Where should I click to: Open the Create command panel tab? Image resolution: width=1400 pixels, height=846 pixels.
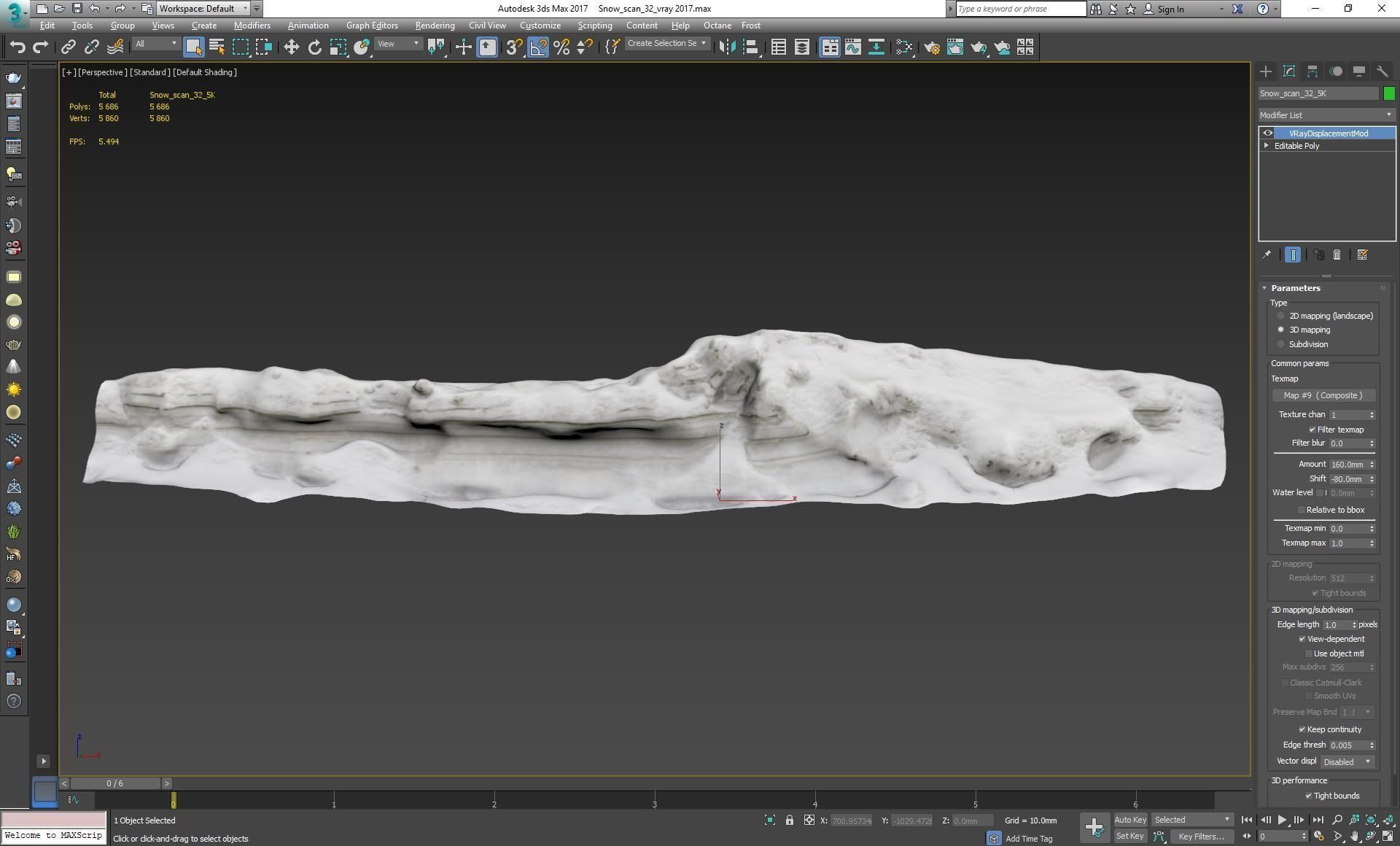1265,71
